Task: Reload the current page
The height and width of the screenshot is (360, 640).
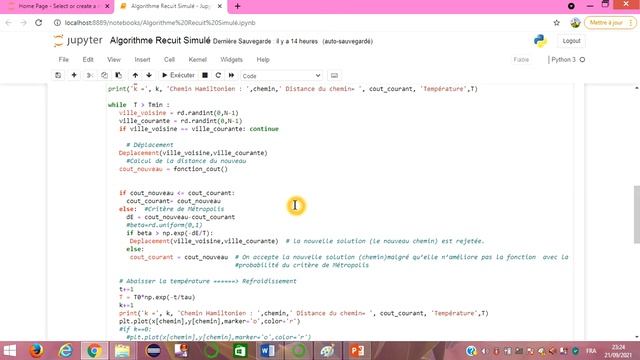Action: click(38, 23)
